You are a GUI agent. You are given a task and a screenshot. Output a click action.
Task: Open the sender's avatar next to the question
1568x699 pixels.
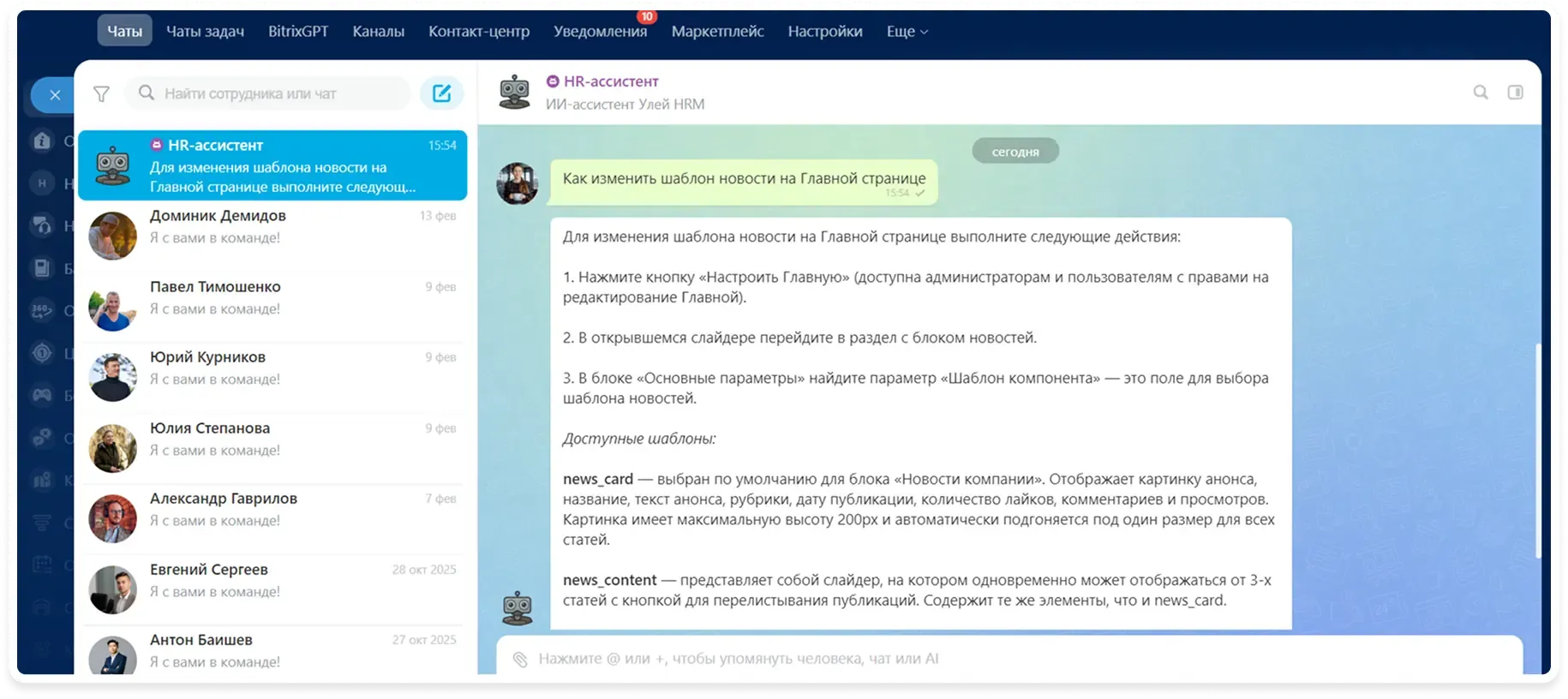coord(518,183)
